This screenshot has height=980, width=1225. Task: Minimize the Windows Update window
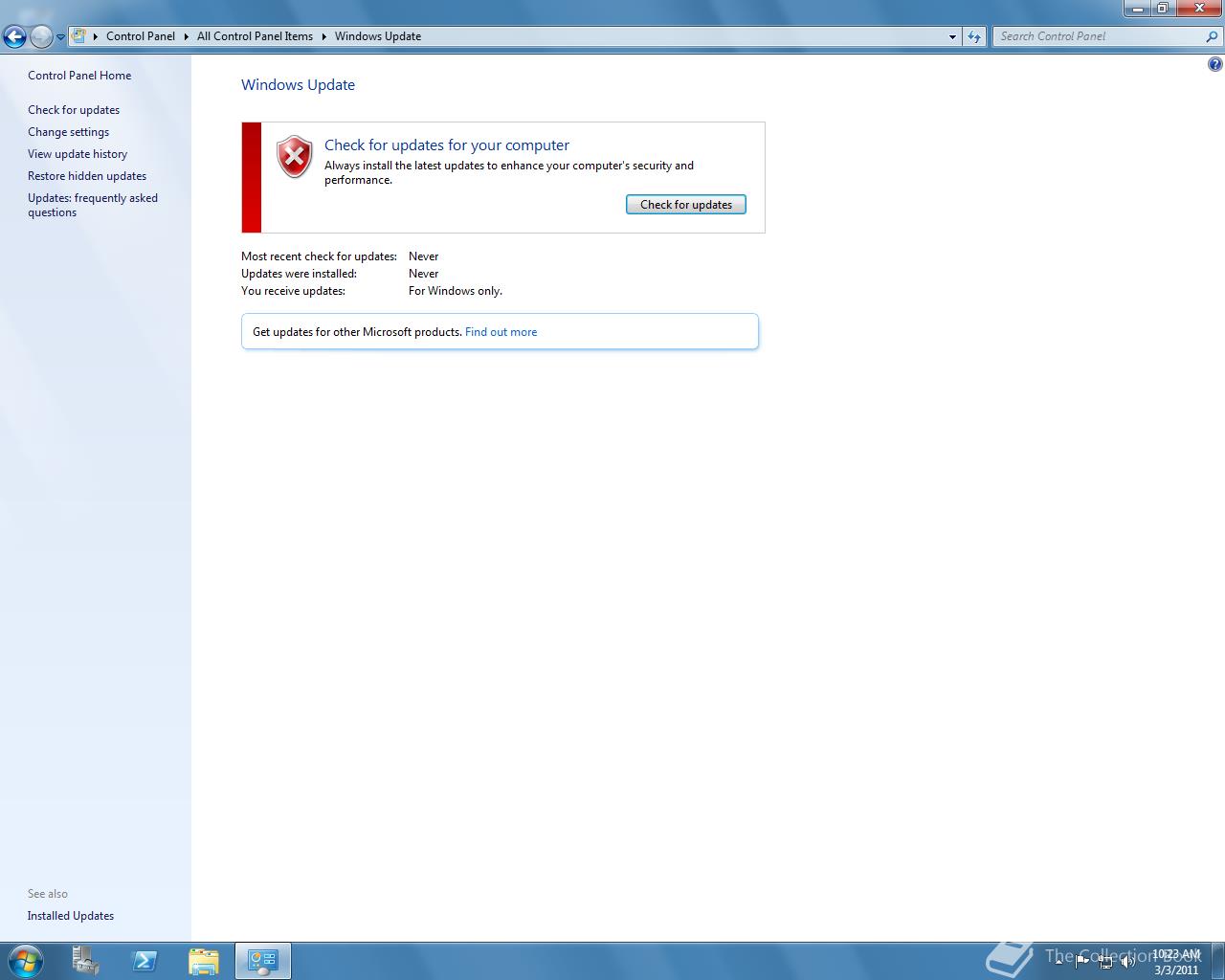(x=1137, y=9)
